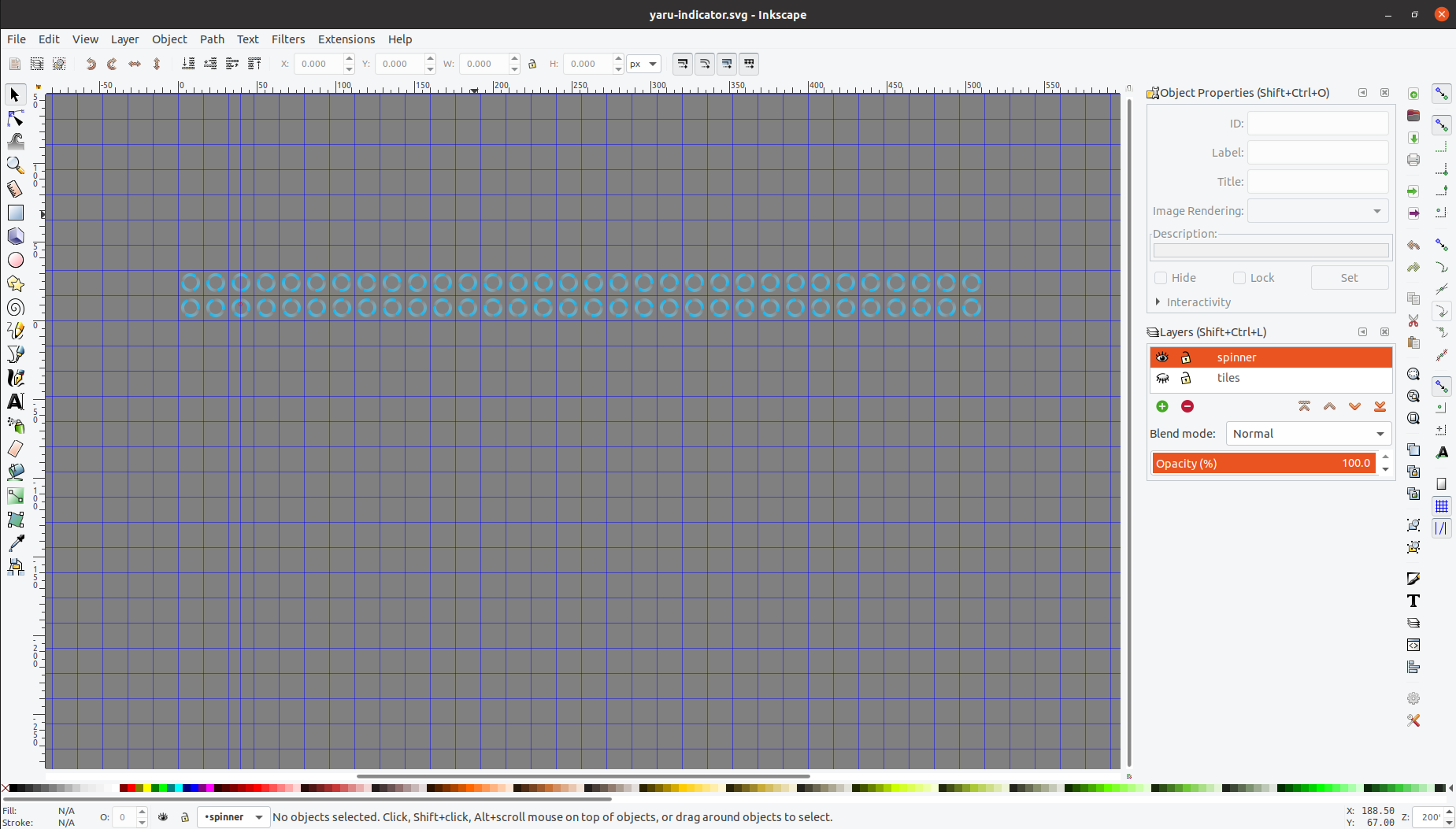This screenshot has width=1456, height=829.
Task: Open Image Rendering dropdown
Action: click(x=1318, y=211)
